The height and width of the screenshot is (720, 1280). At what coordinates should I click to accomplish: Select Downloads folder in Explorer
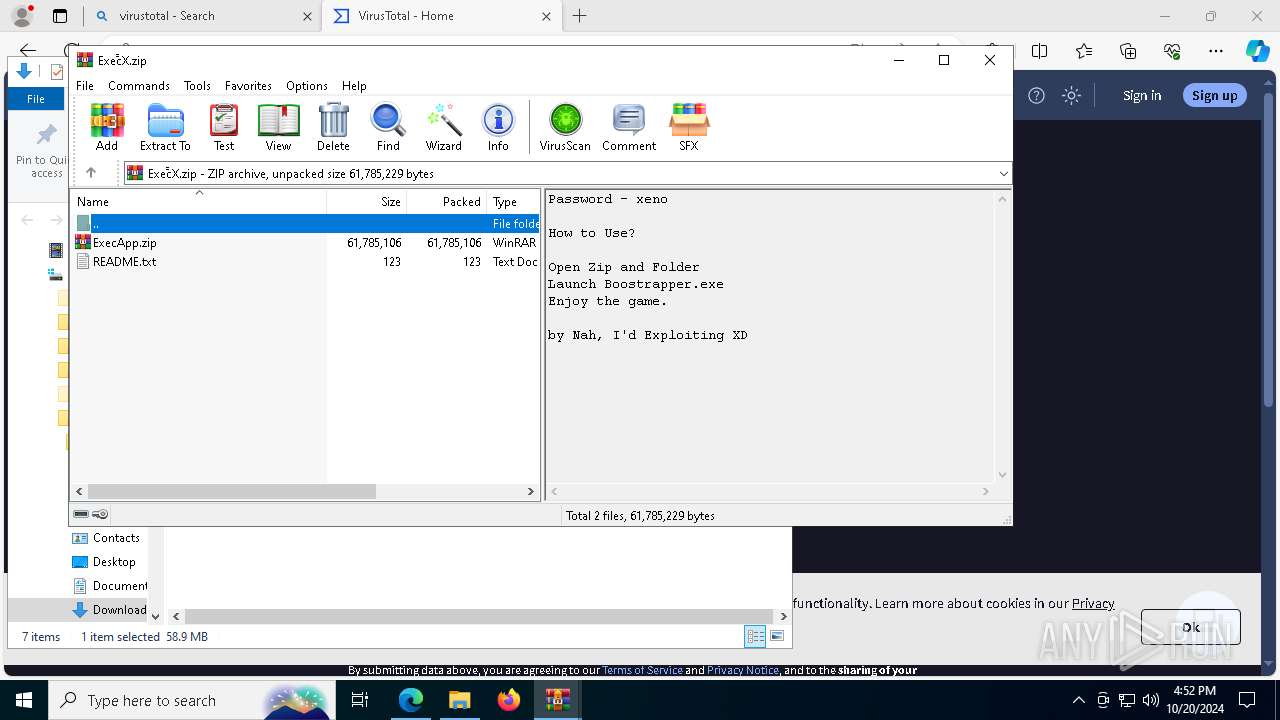click(110, 610)
